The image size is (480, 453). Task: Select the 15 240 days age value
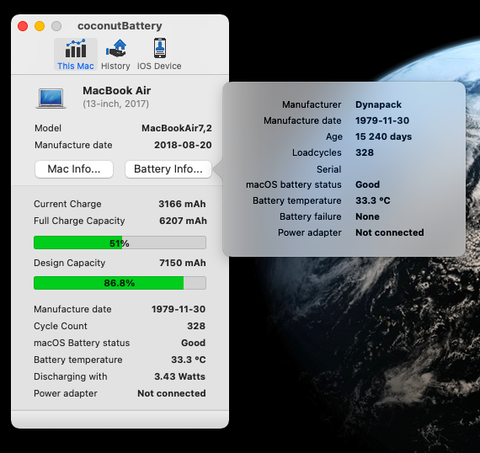384,137
